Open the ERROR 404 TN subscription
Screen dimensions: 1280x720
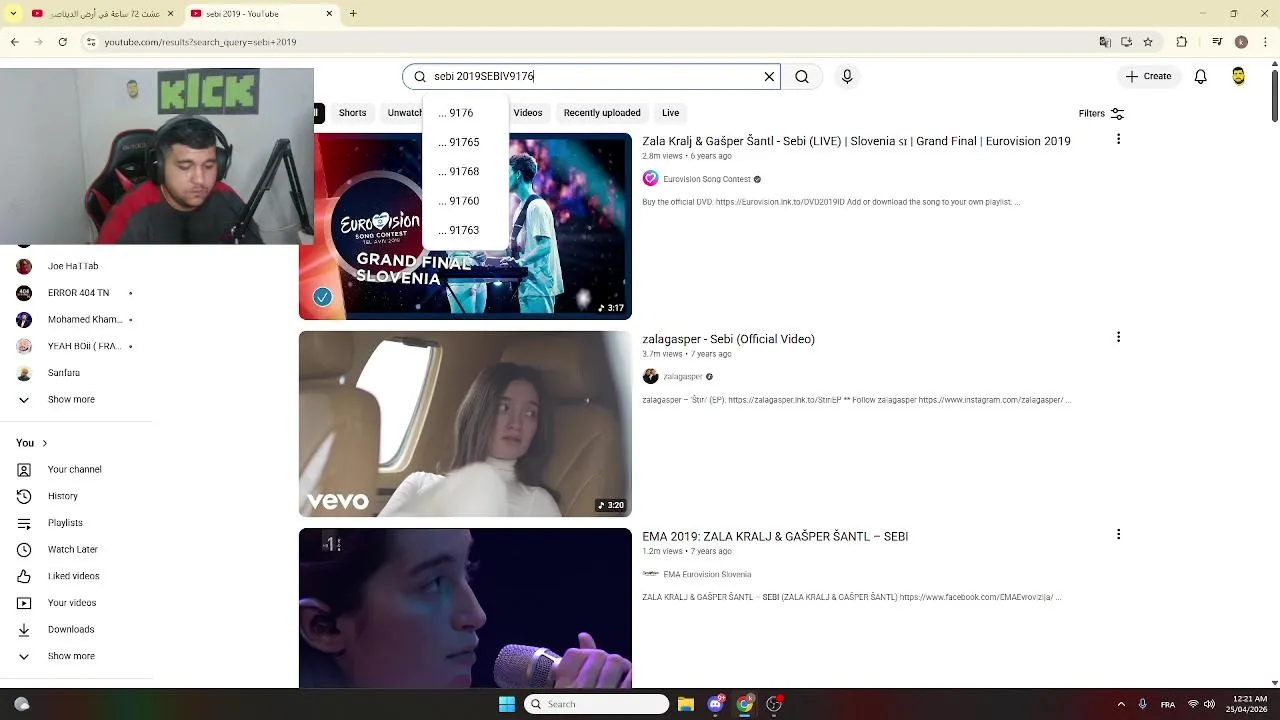tap(76, 293)
